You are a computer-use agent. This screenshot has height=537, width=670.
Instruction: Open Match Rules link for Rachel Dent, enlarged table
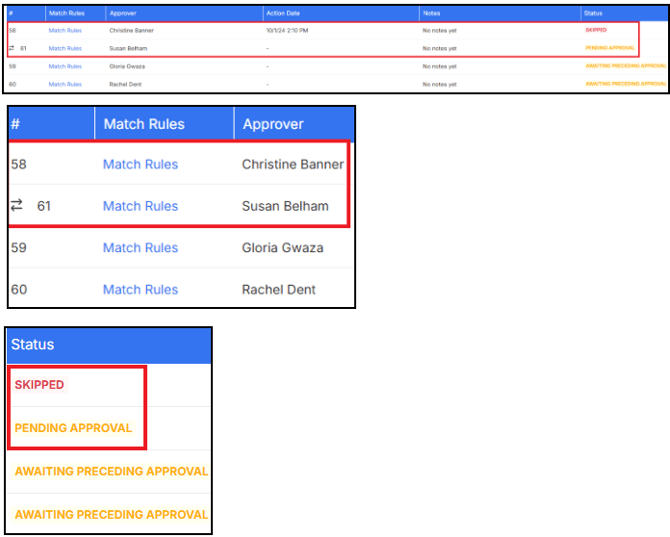pyautogui.click(x=140, y=290)
